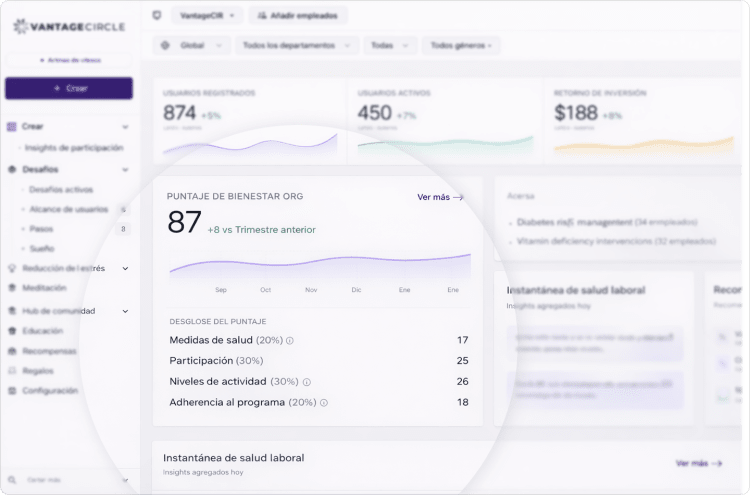Click Ver más on Puntaje de Bienestar card

point(440,197)
